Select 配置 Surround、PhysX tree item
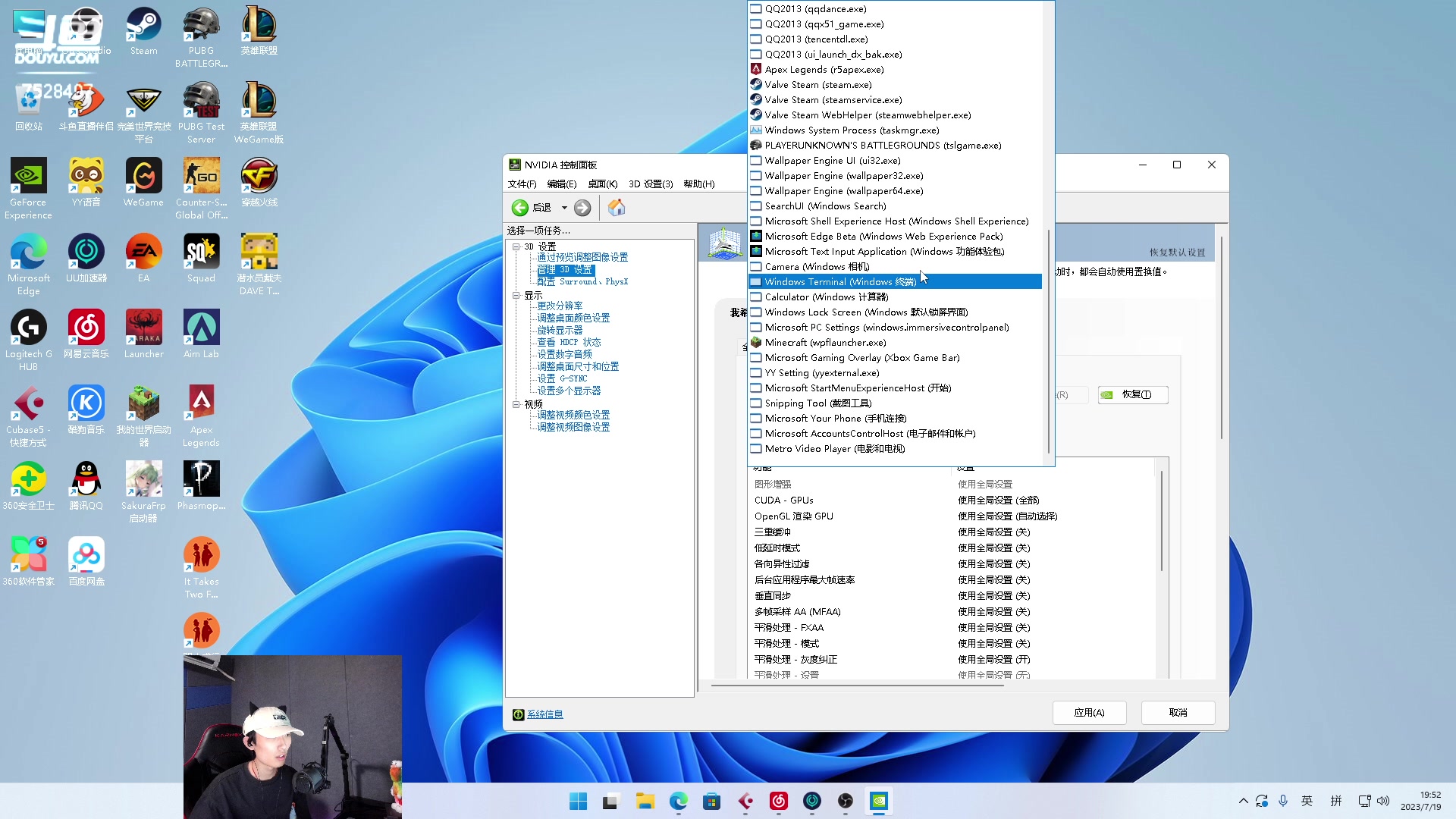Screen dimensions: 1456x819 (582, 281)
